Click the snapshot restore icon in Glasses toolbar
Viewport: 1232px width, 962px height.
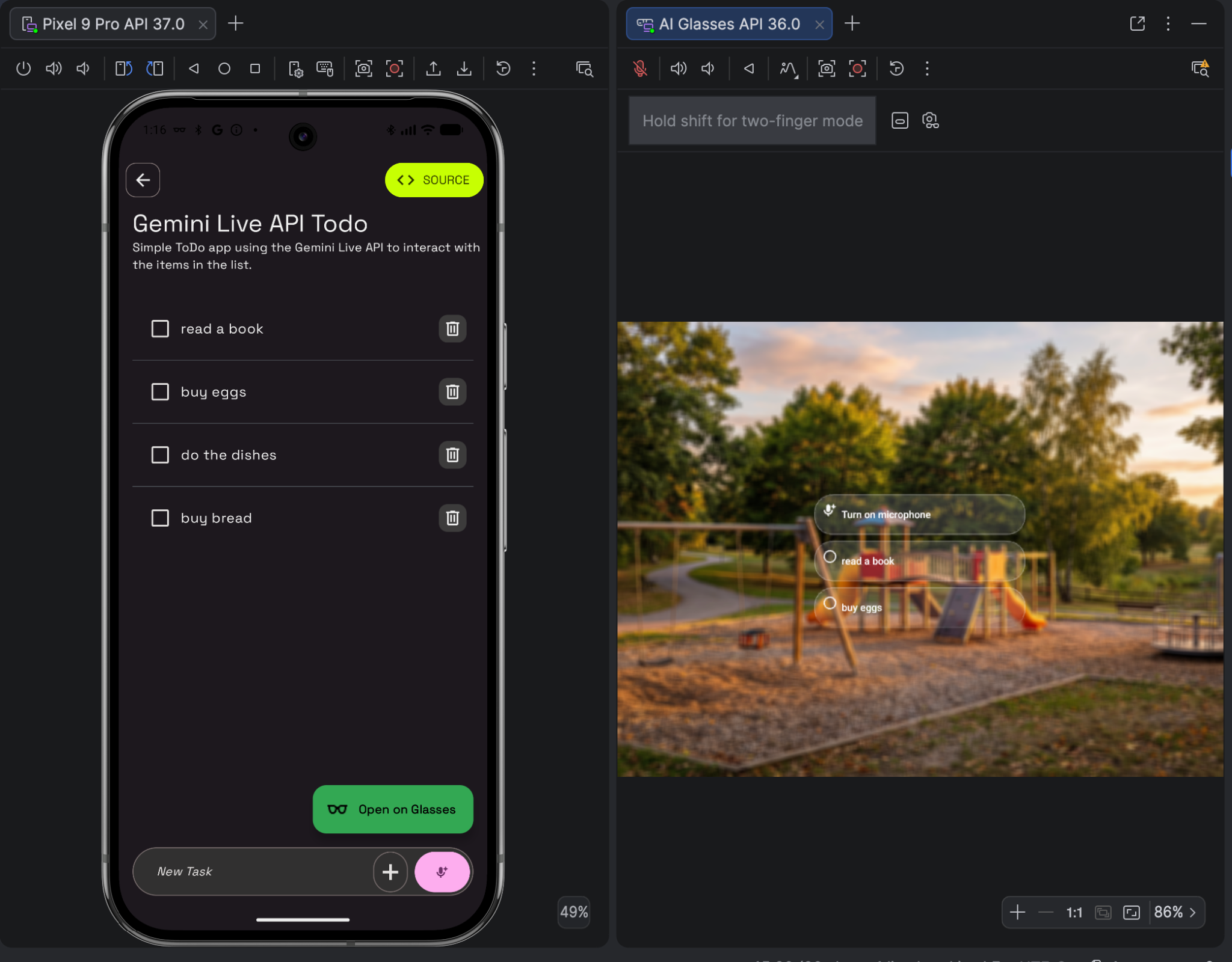(x=896, y=69)
